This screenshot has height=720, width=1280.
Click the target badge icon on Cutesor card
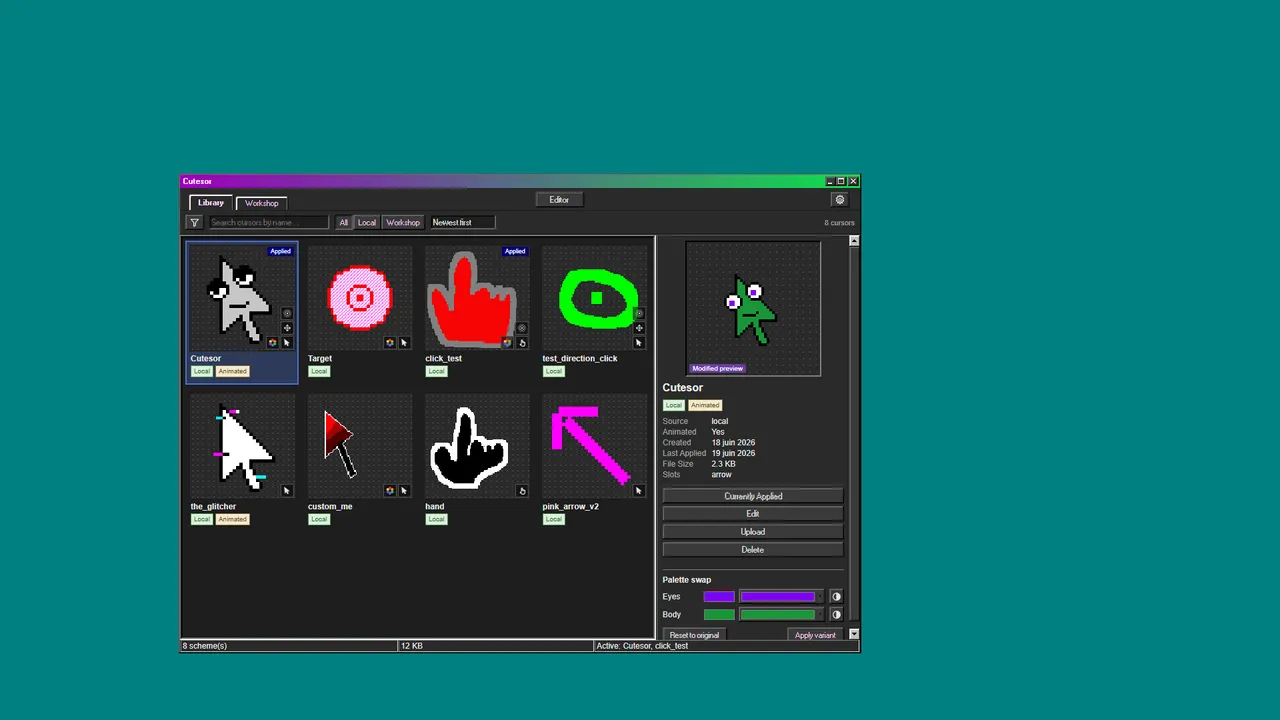point(287,314)
